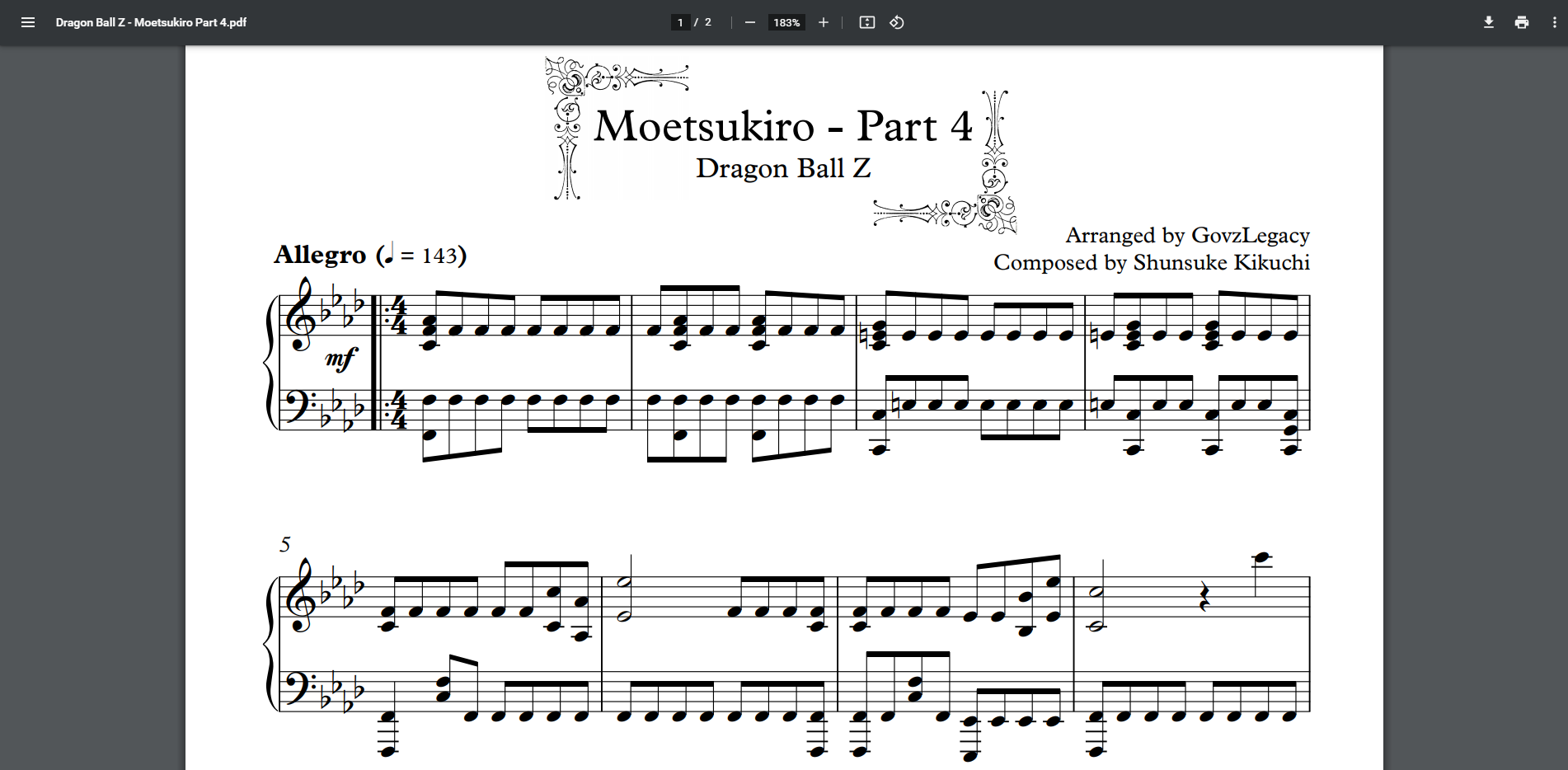Click the total page count '2'
Screen dimensions: 1568x770
(x=707, y=22)
